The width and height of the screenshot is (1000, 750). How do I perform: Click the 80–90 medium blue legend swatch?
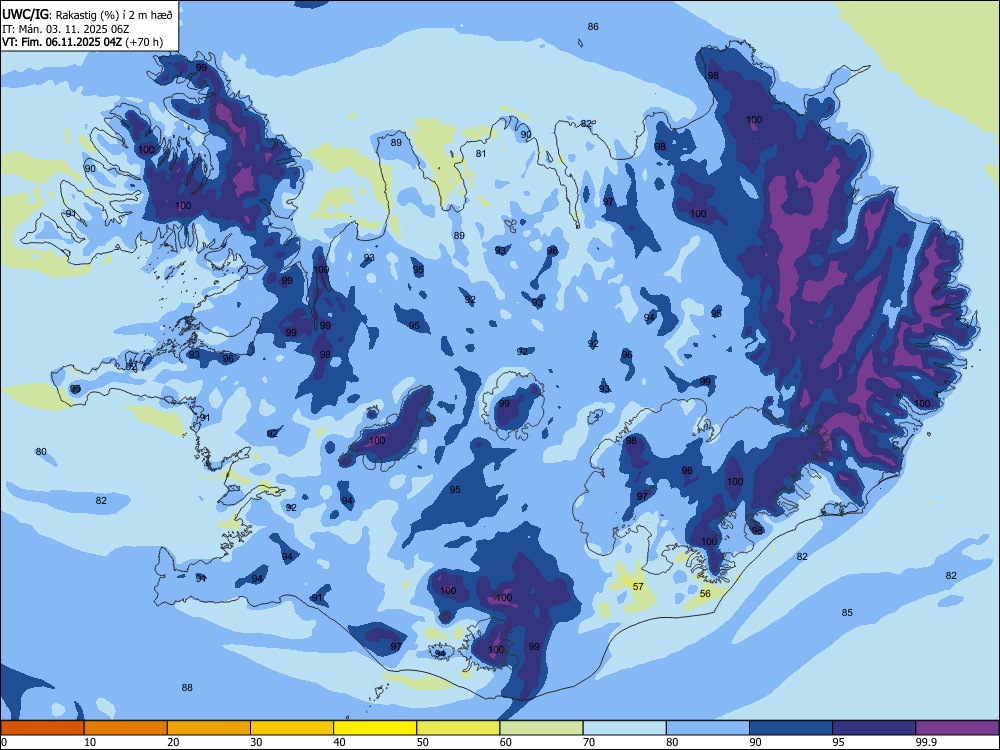[x=708, y=728]
